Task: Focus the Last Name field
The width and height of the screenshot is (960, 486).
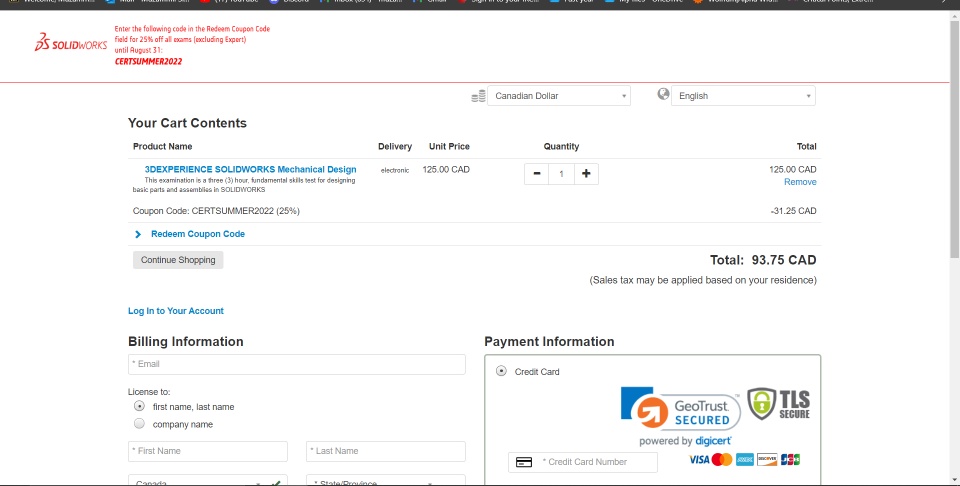Action: (x=386, y=451)
